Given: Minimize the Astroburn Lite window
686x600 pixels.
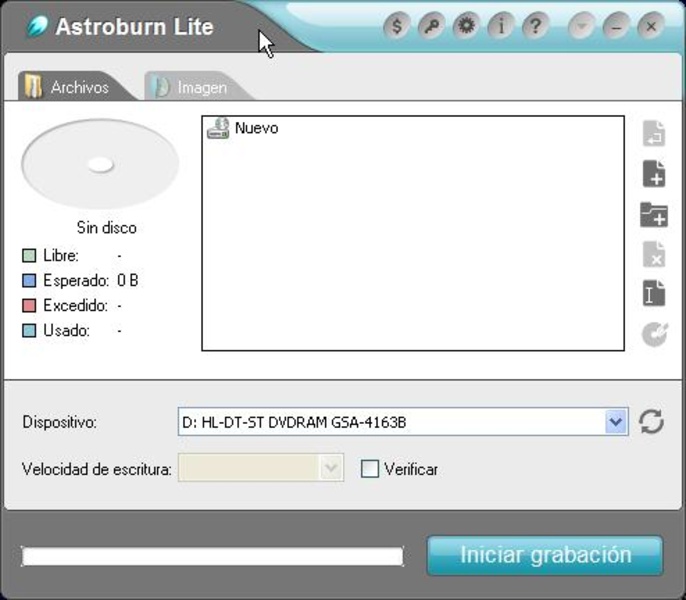Looking at the screenshot, I should point(616,26).
